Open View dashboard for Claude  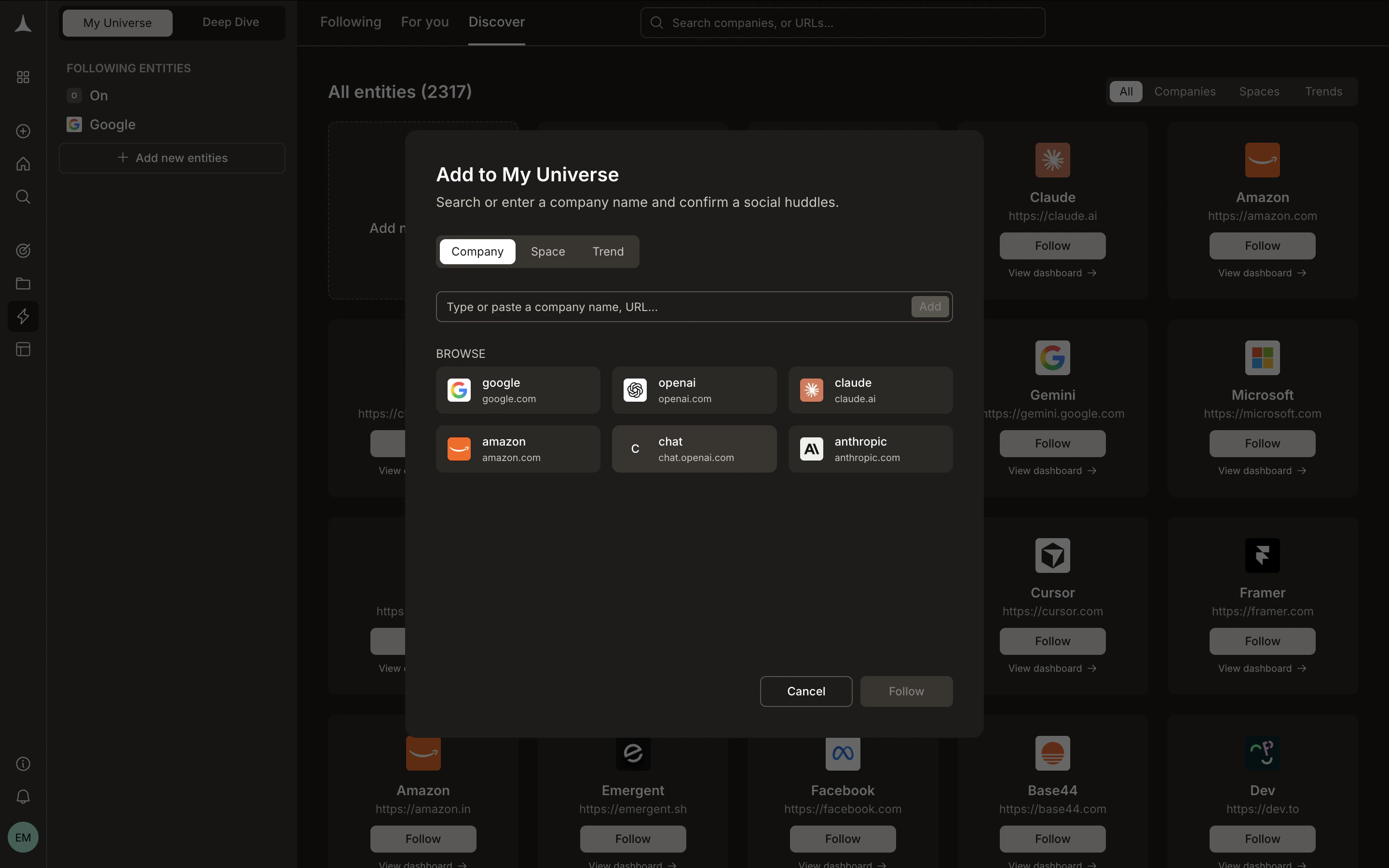click(1052, 272)
